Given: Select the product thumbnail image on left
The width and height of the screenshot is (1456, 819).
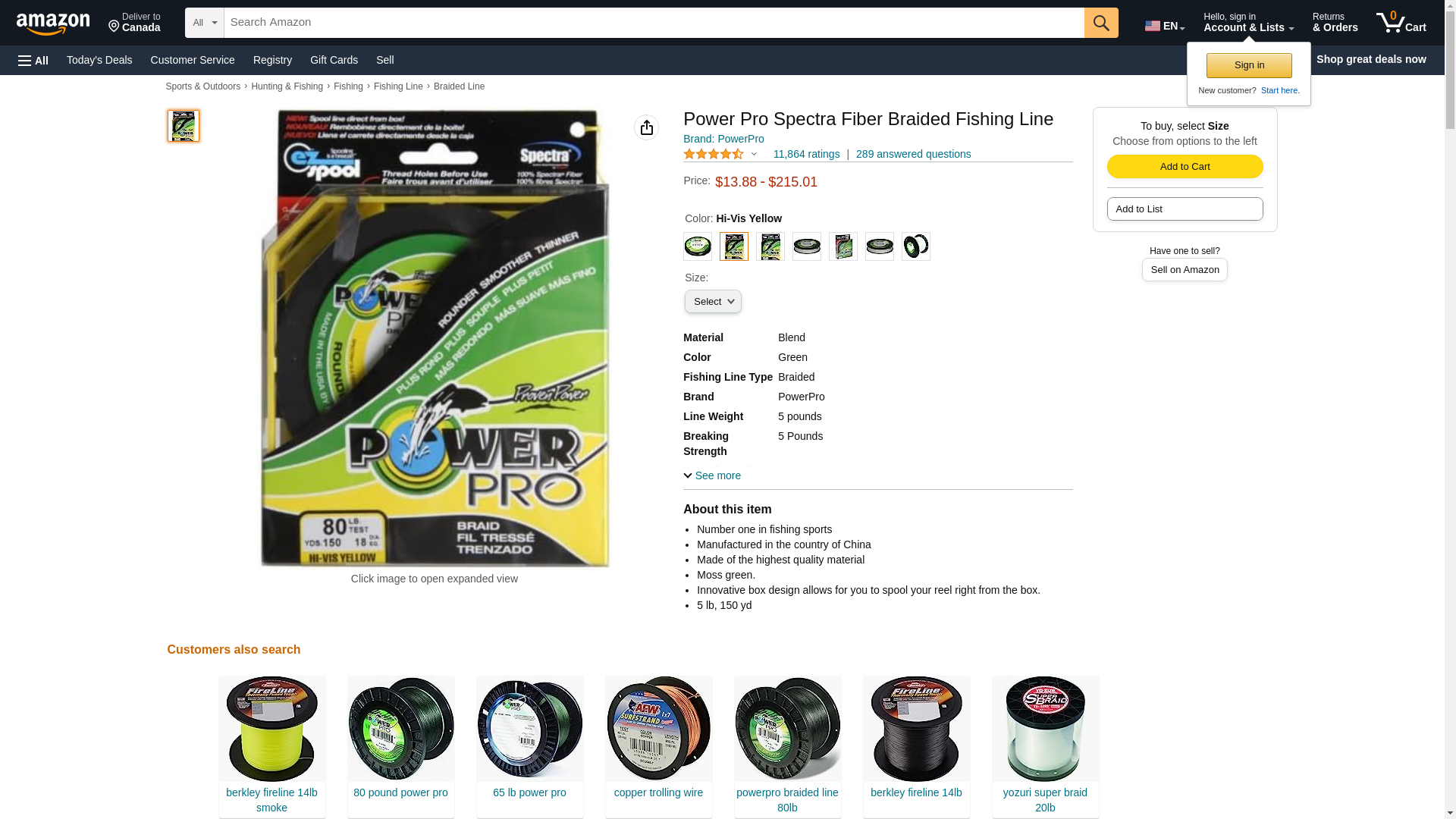Looking at the screenshot, I should coord(184,126).
